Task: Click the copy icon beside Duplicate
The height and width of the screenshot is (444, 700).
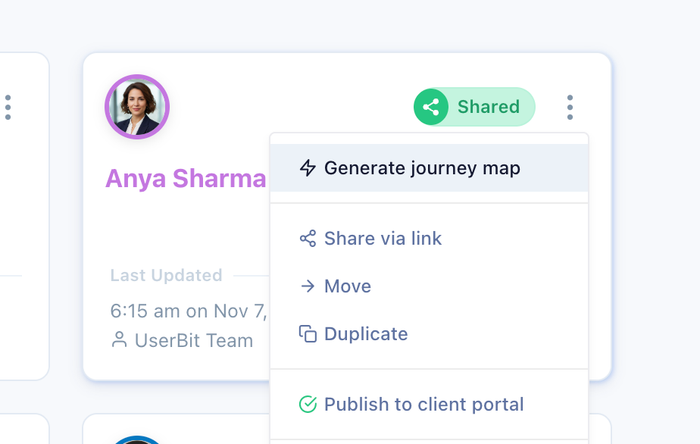Action: (x=308, y=334)
